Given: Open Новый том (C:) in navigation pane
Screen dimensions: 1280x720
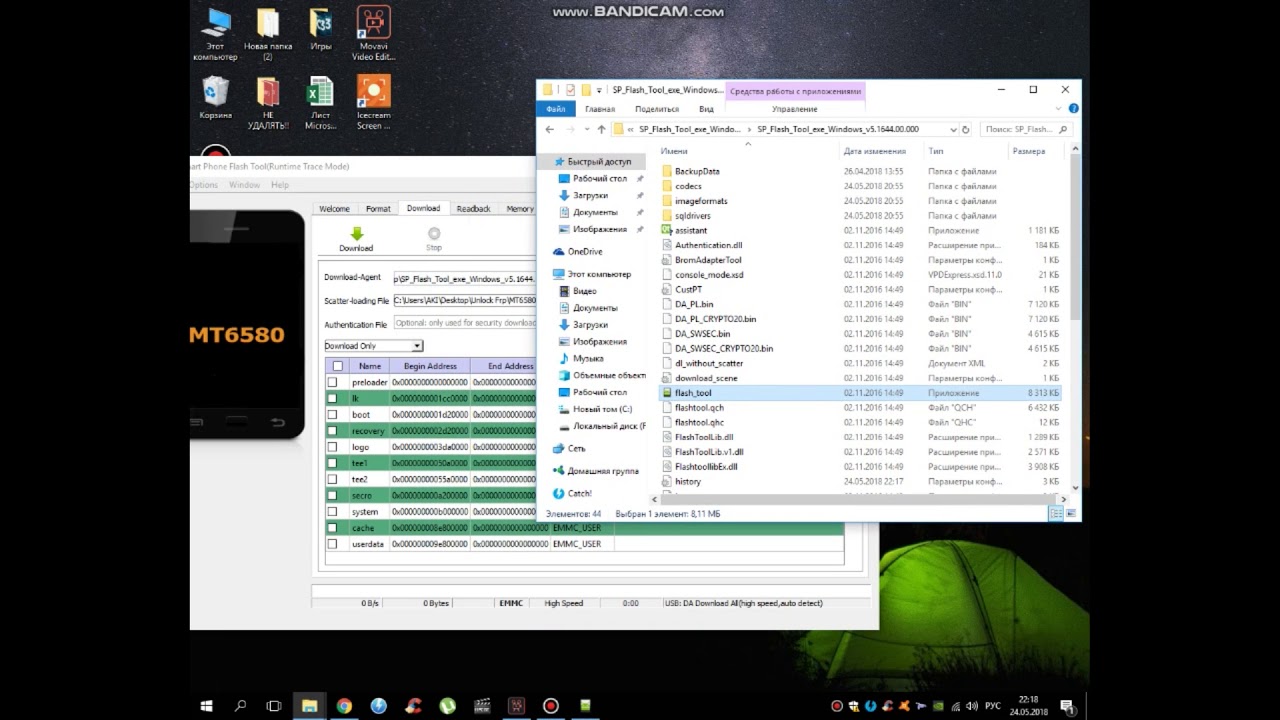Looking at the screenshot, I should click(603, 409).
